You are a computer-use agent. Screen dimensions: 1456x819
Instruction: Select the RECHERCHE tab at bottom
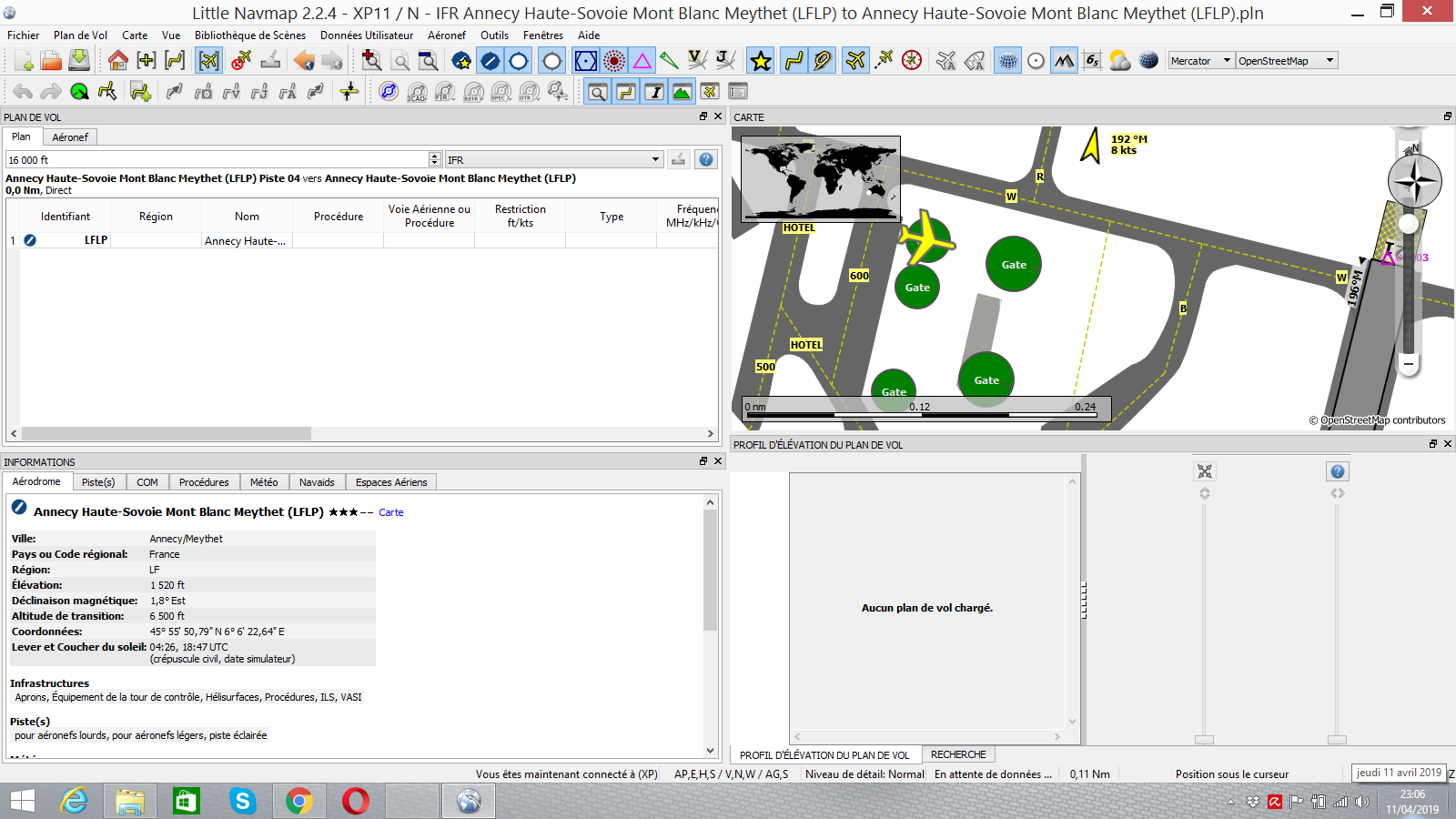pyautogui.click(x=958, y=754)
